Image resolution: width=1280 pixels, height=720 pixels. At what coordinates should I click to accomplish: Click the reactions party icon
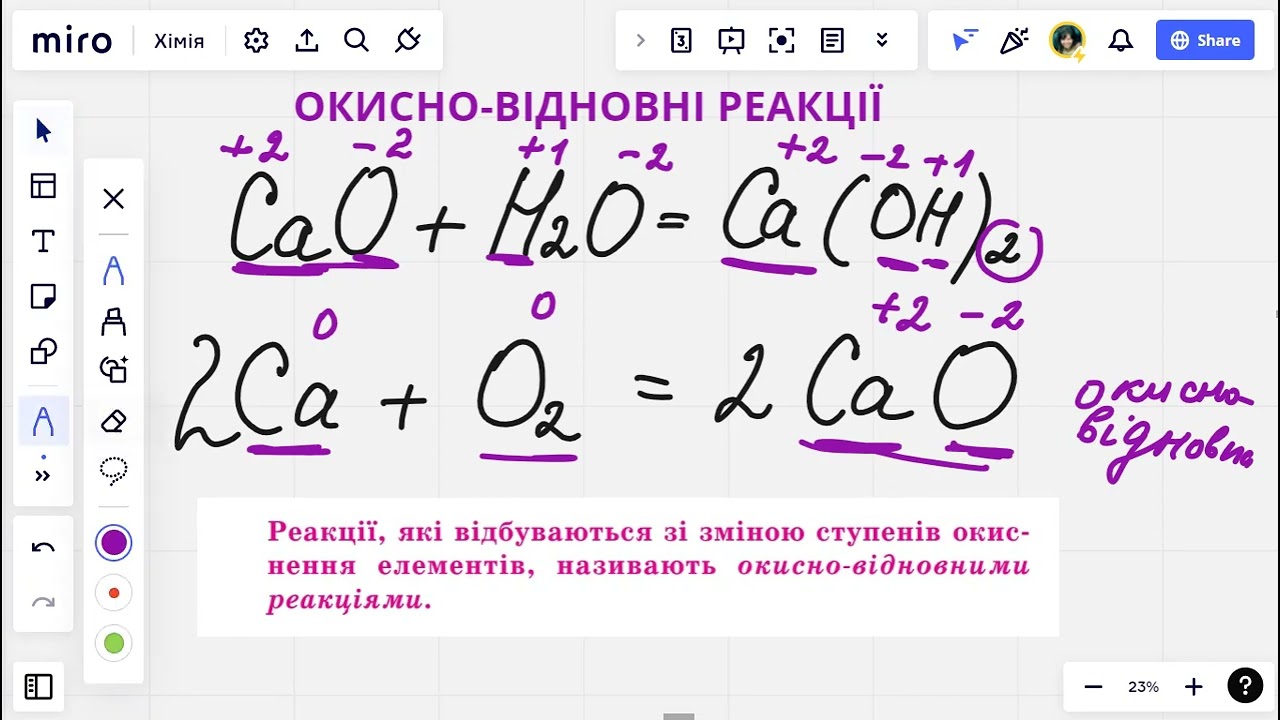tap(1014, 40)
